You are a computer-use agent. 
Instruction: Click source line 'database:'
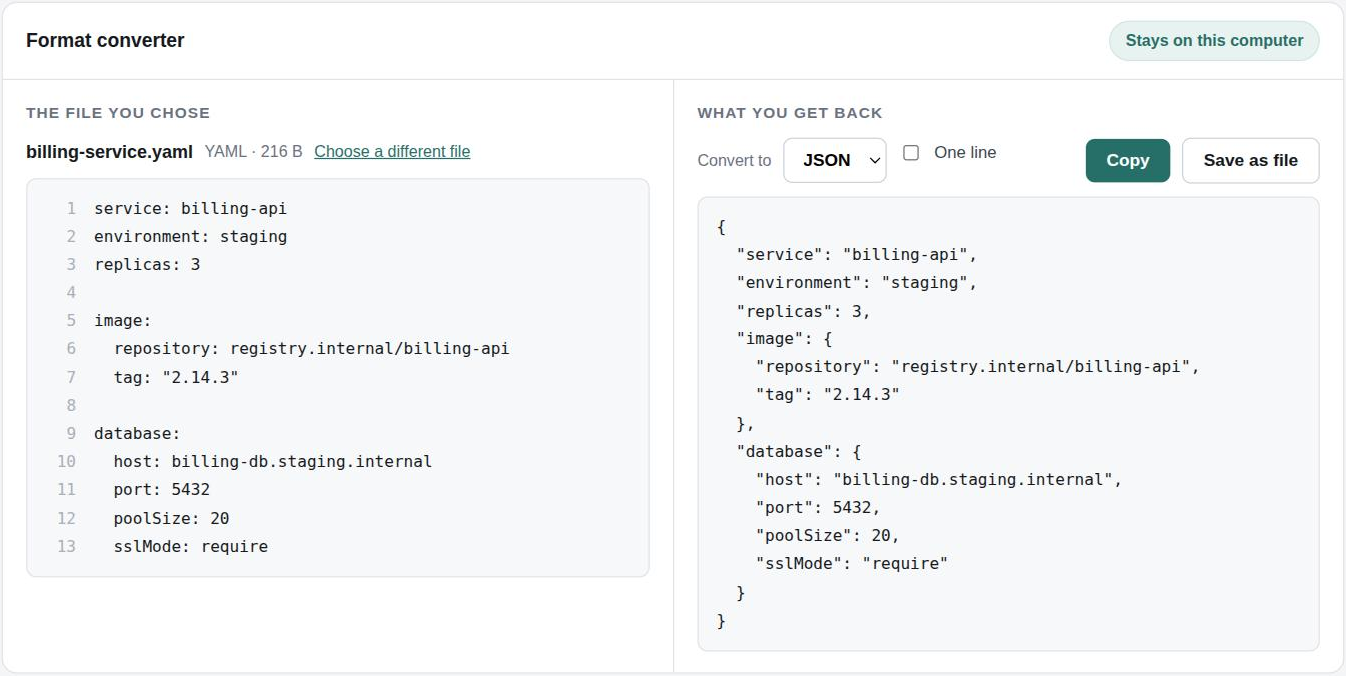(x=137, y=434)
